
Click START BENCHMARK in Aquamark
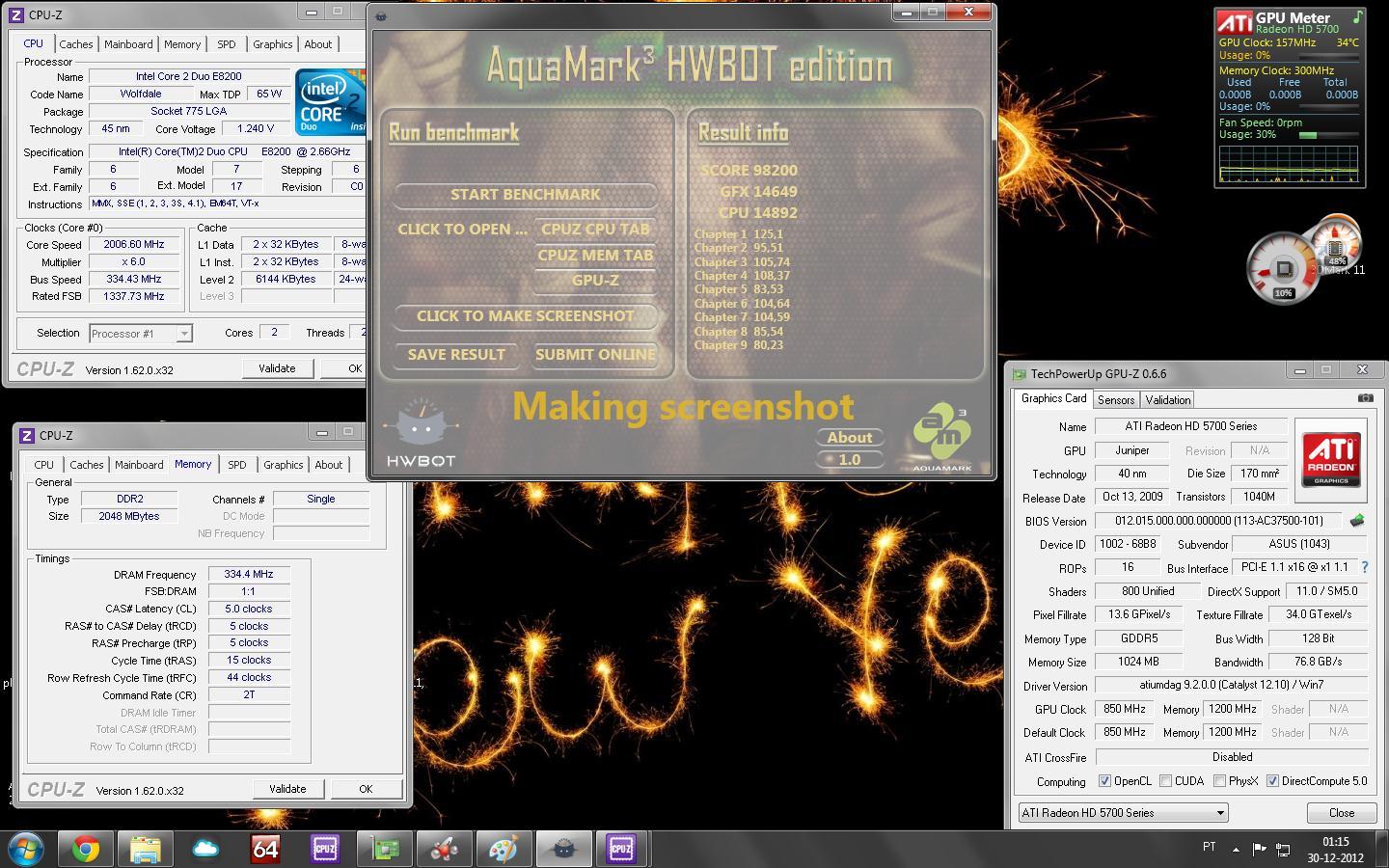click(526, 195)
